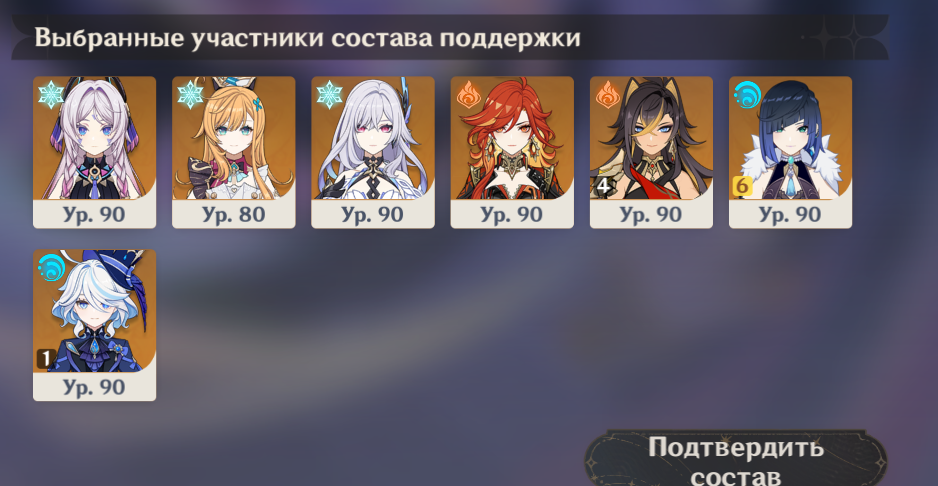Screen dimensions: 938x486
Task: Click the Cryo icon on the pink-braided character
Action: 51,95
